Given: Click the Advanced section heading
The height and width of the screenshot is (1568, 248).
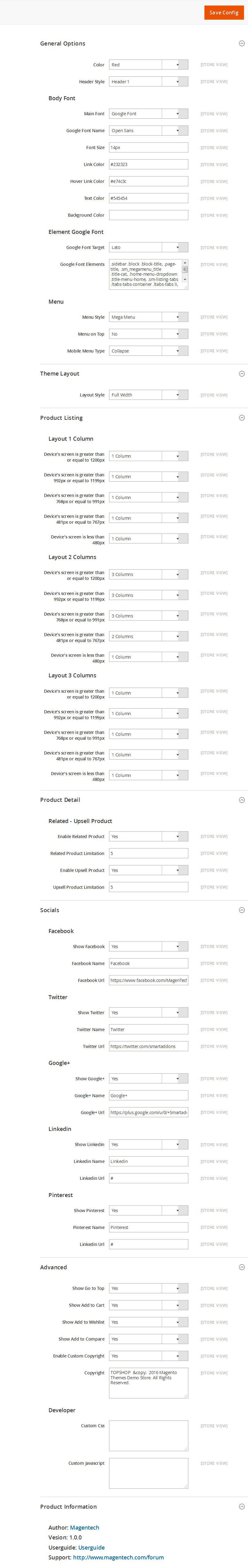Looking at the screenshot, I should coord(53,1267).
